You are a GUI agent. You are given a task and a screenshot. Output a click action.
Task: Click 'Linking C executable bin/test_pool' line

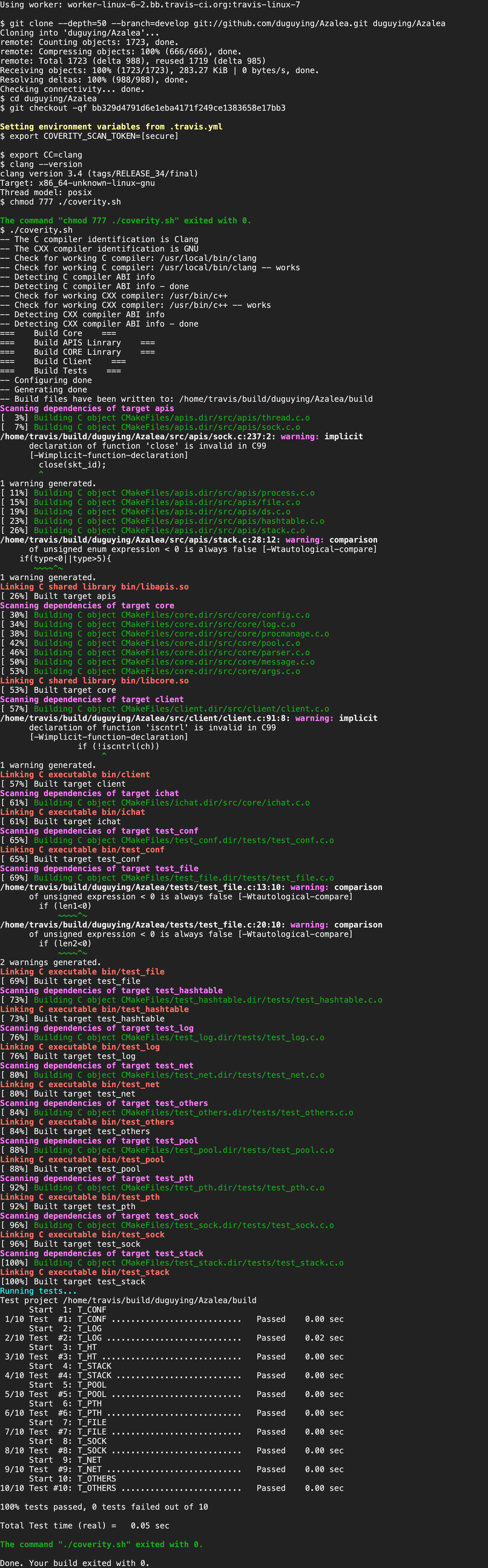pyautogui.click(x=82, y=1160)
